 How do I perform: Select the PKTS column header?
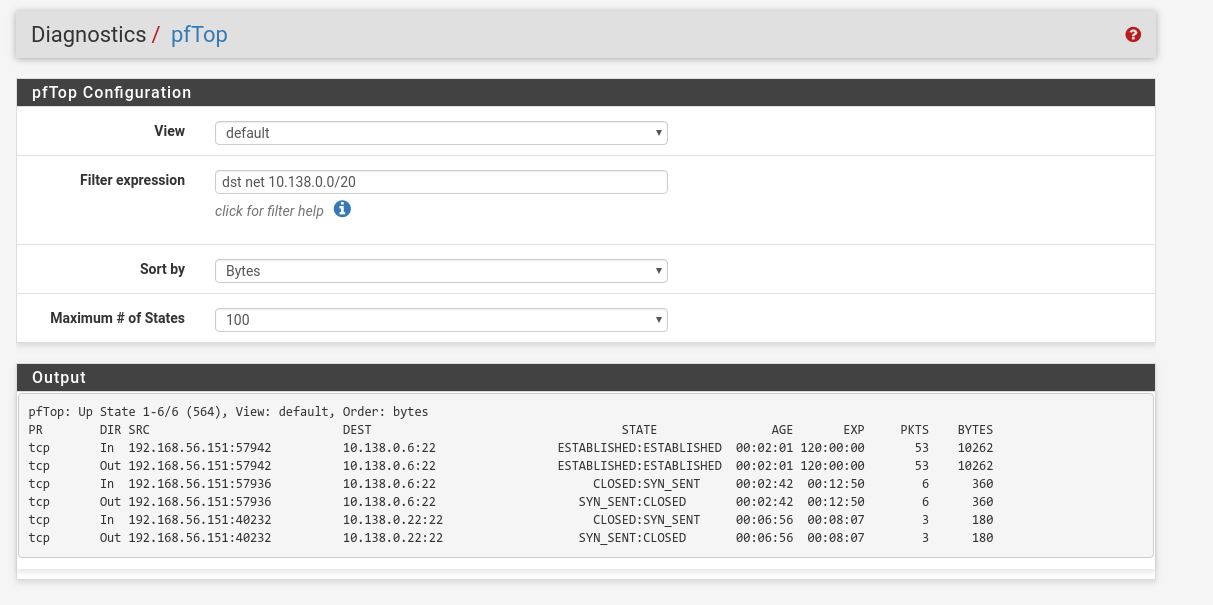pos(914,430)
